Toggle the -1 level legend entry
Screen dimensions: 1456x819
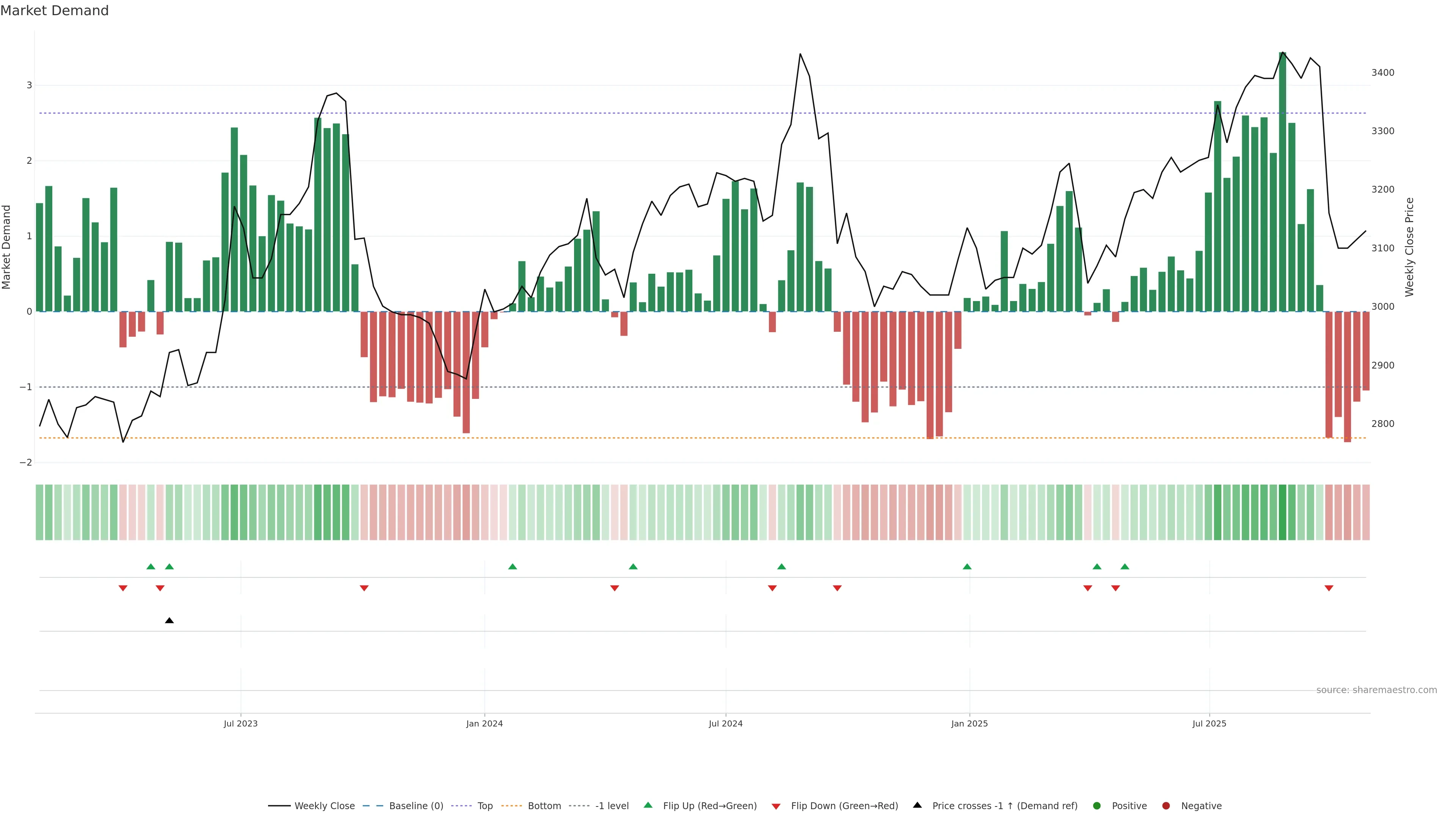click(x=612, y=806)
